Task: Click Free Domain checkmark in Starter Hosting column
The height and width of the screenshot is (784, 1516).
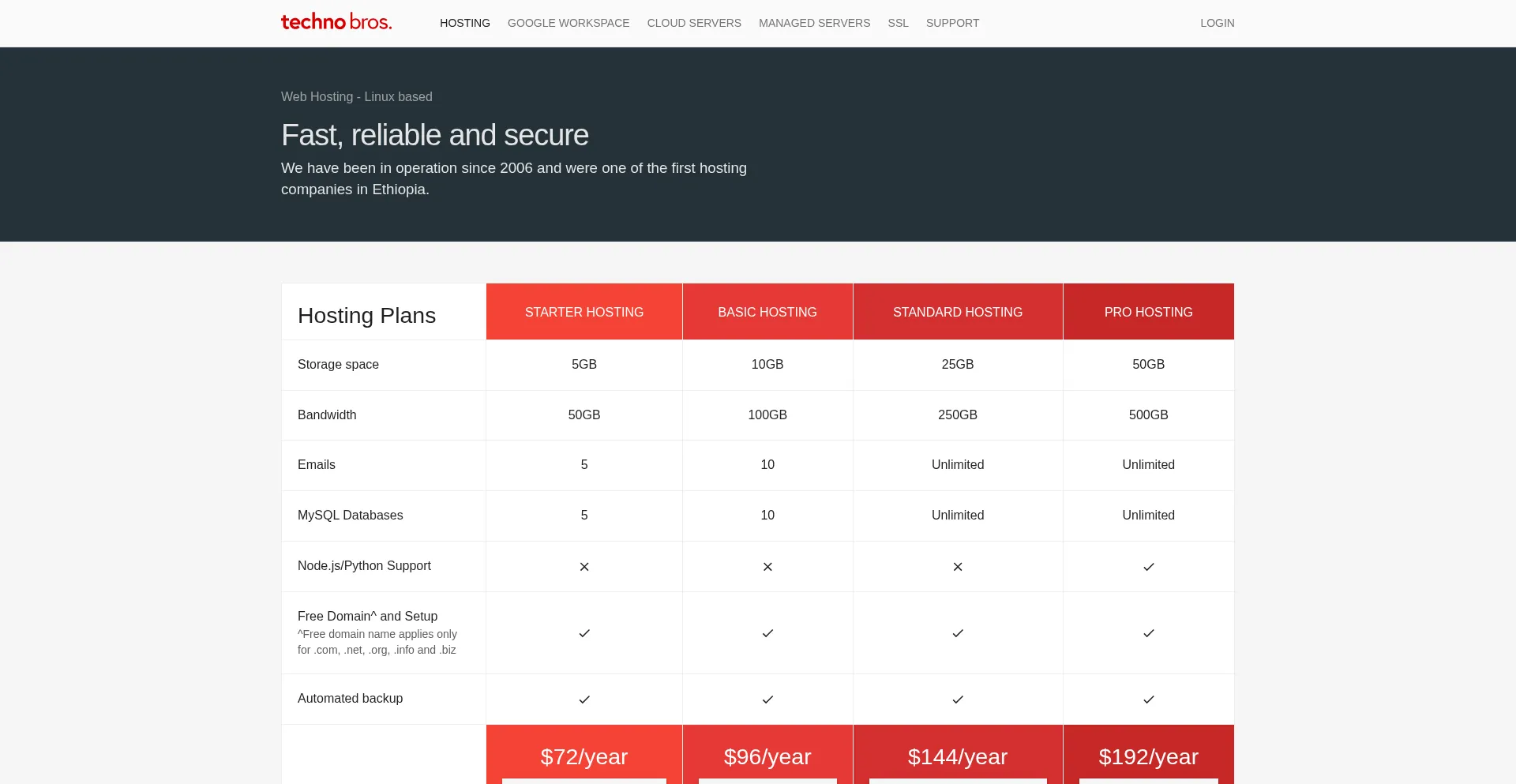Action: pyautogui.click(x=584, y=633)
